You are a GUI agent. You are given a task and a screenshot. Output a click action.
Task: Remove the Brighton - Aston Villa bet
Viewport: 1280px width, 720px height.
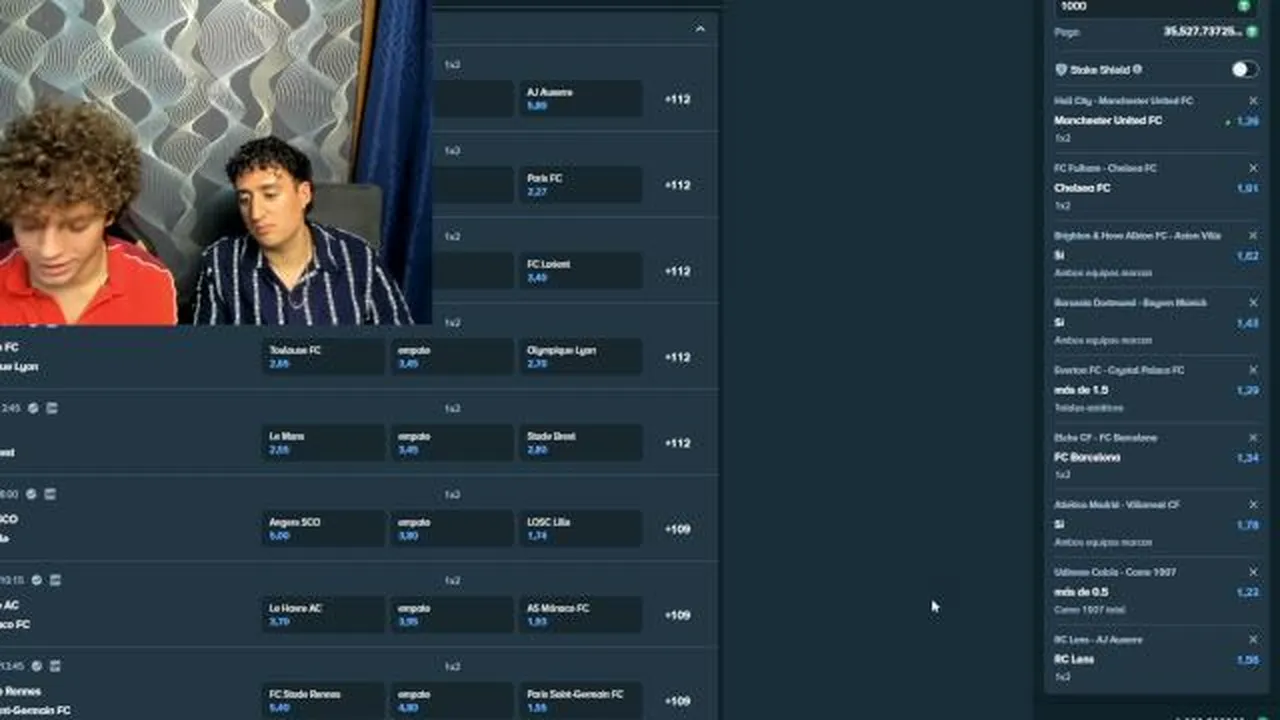point(1253,236)
